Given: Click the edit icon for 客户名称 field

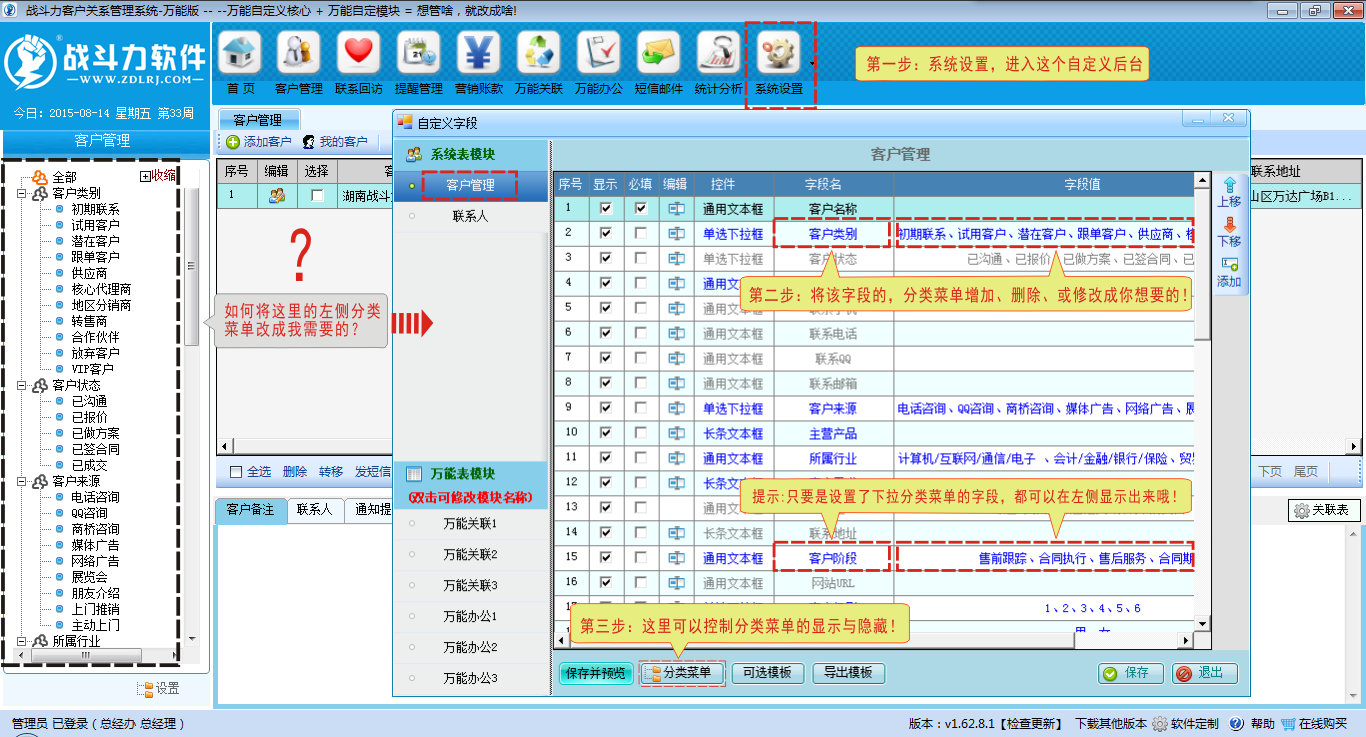Looking at the screenshot, I should [677, 209].
